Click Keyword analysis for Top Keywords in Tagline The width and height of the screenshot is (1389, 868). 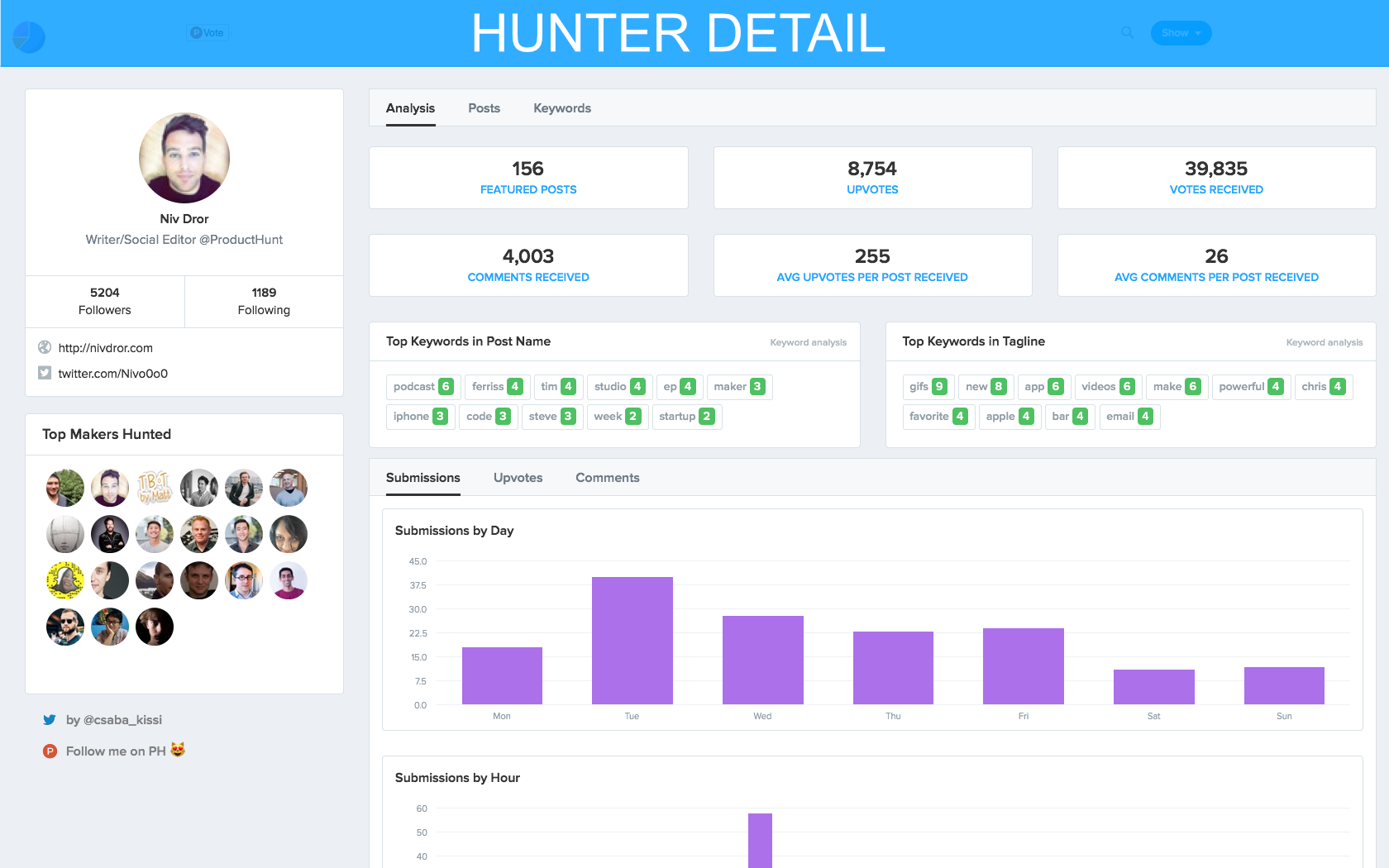point(1324,341)
